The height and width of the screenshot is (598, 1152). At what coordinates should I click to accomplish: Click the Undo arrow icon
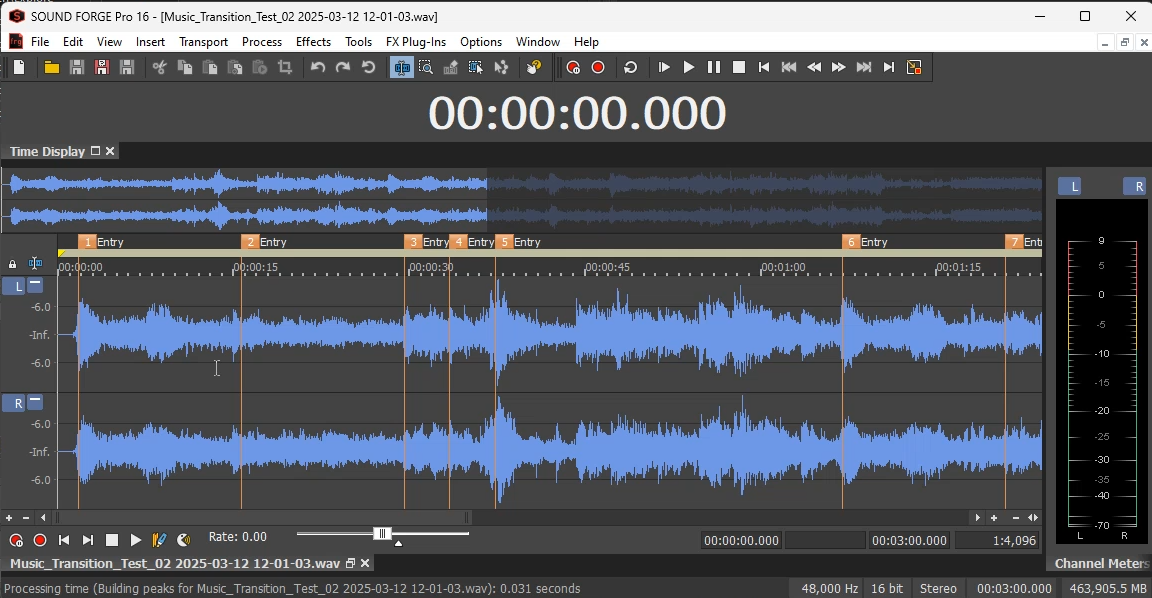pos(317,68)
